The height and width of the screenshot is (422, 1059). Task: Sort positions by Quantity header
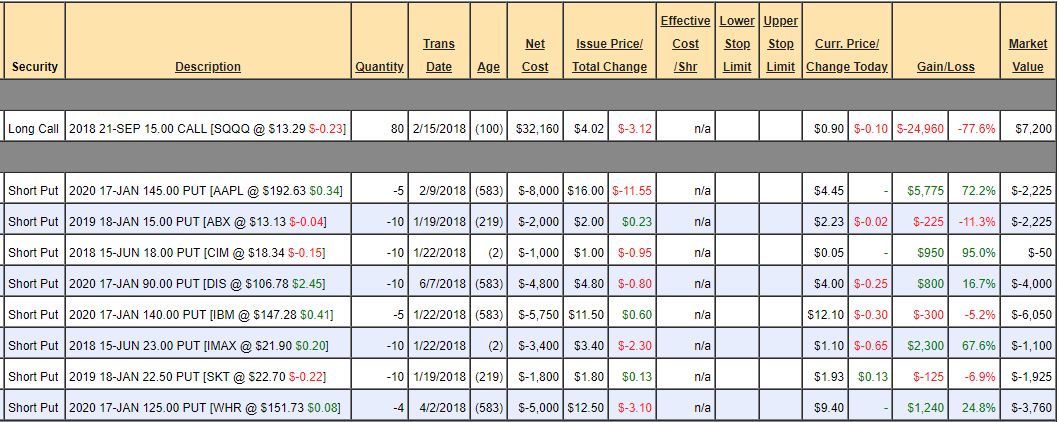(379, 67)
